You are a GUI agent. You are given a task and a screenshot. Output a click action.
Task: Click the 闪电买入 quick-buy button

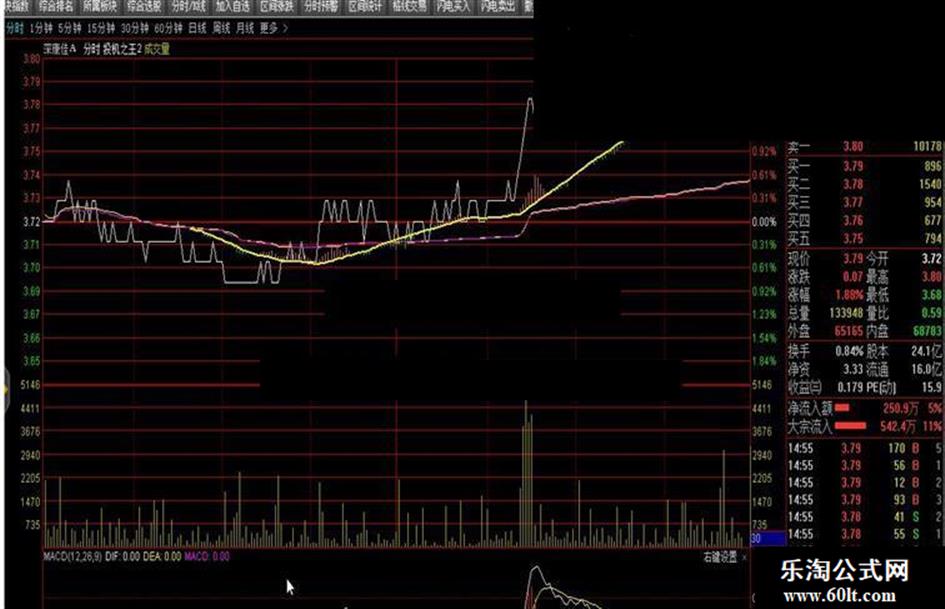tap(454, 7)
